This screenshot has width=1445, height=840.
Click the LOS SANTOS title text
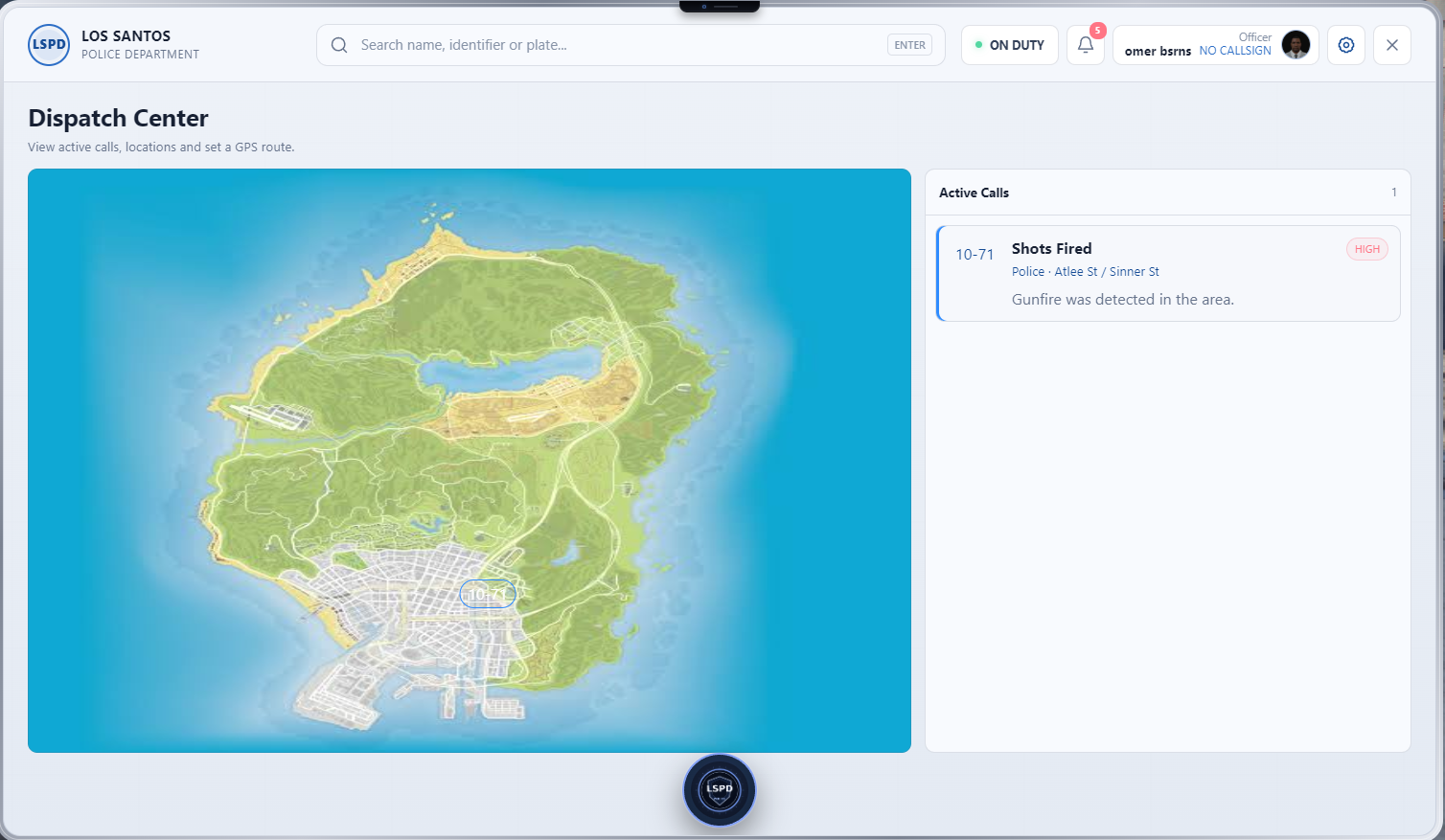pos(126,36)
